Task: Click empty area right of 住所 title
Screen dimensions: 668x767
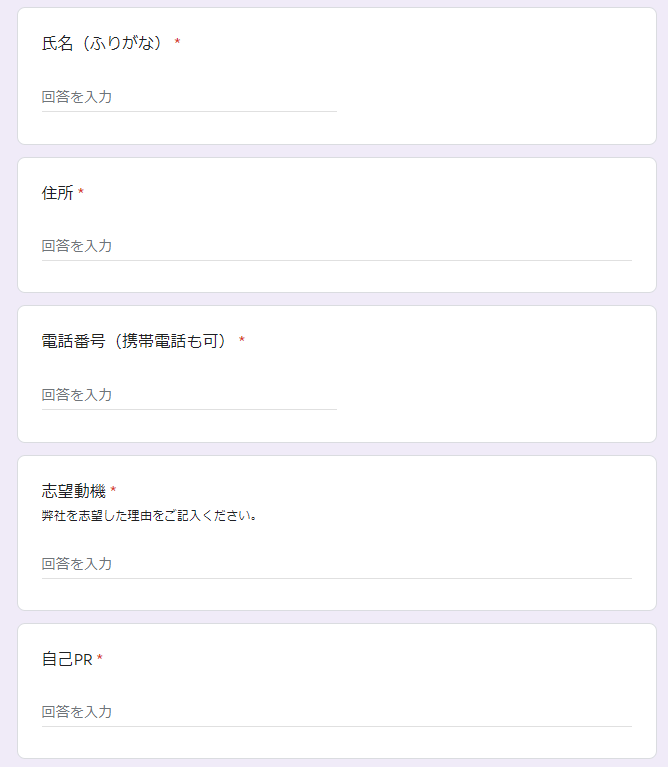Action: [x=360, y=193]
